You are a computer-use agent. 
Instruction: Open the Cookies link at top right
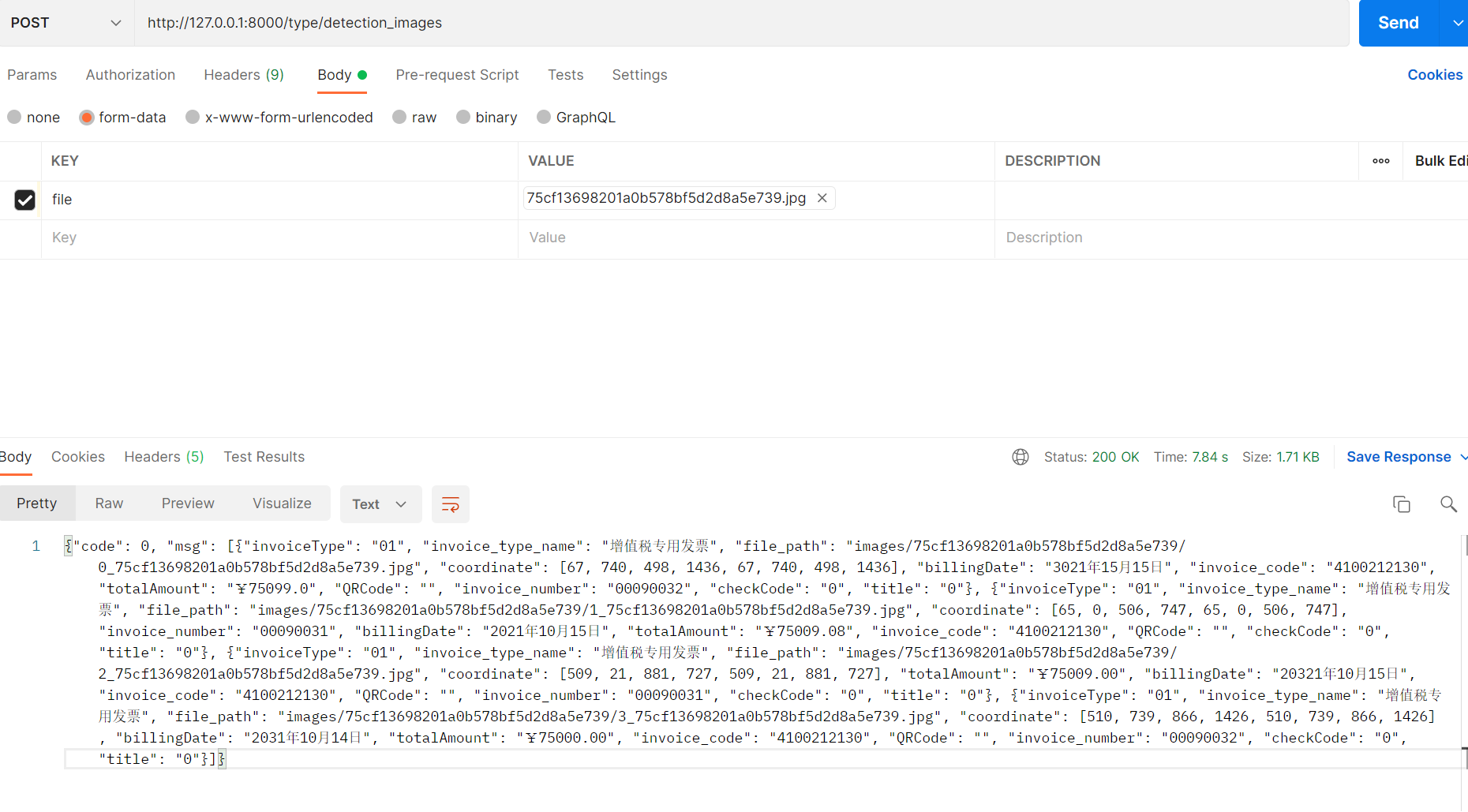coord(1435,75)
